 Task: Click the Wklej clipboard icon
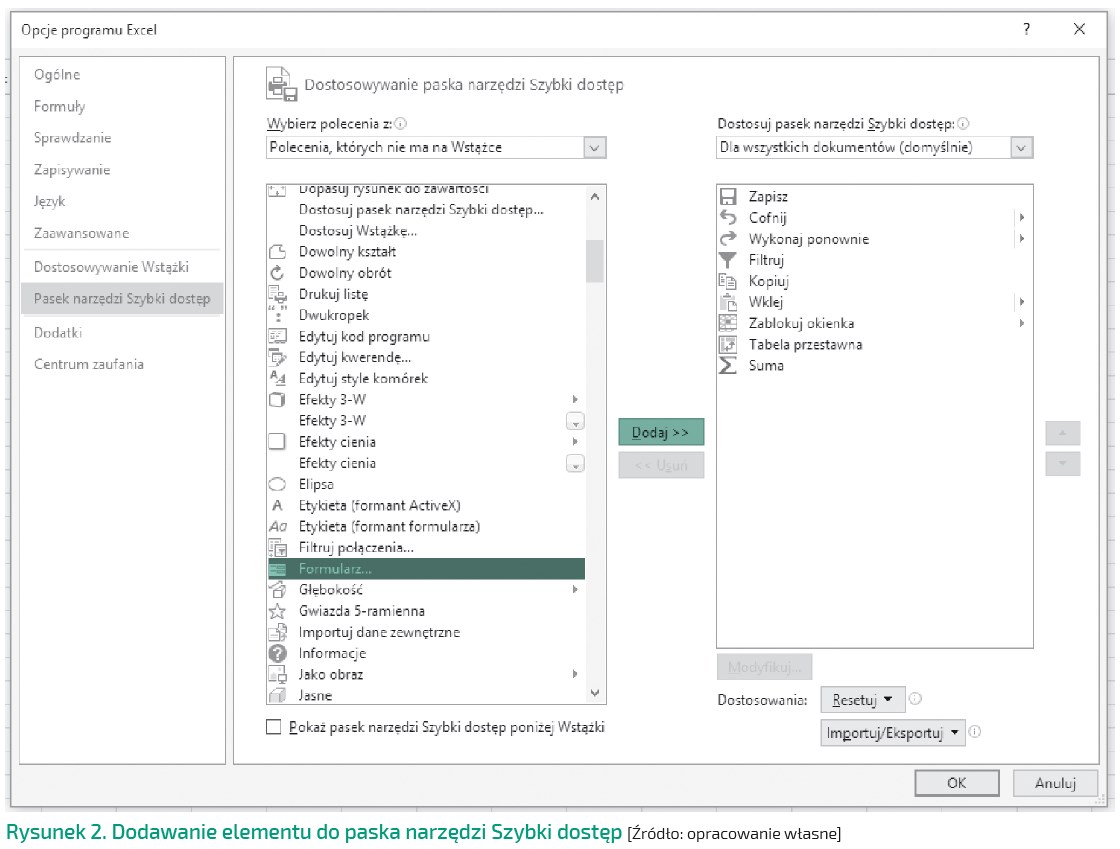728,302
